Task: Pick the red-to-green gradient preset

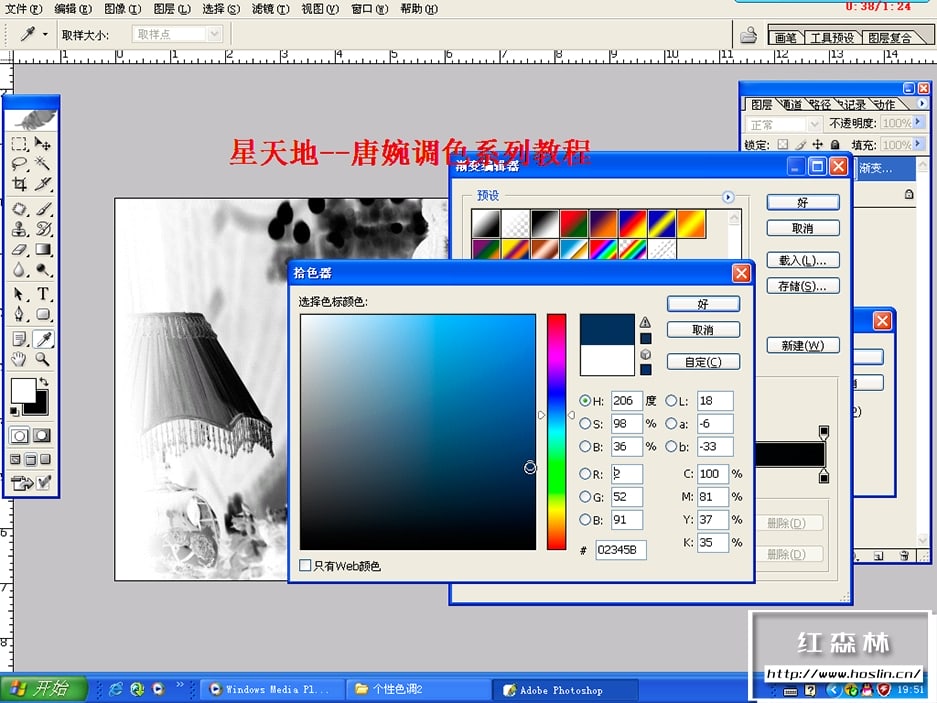Action: (574, 224)
